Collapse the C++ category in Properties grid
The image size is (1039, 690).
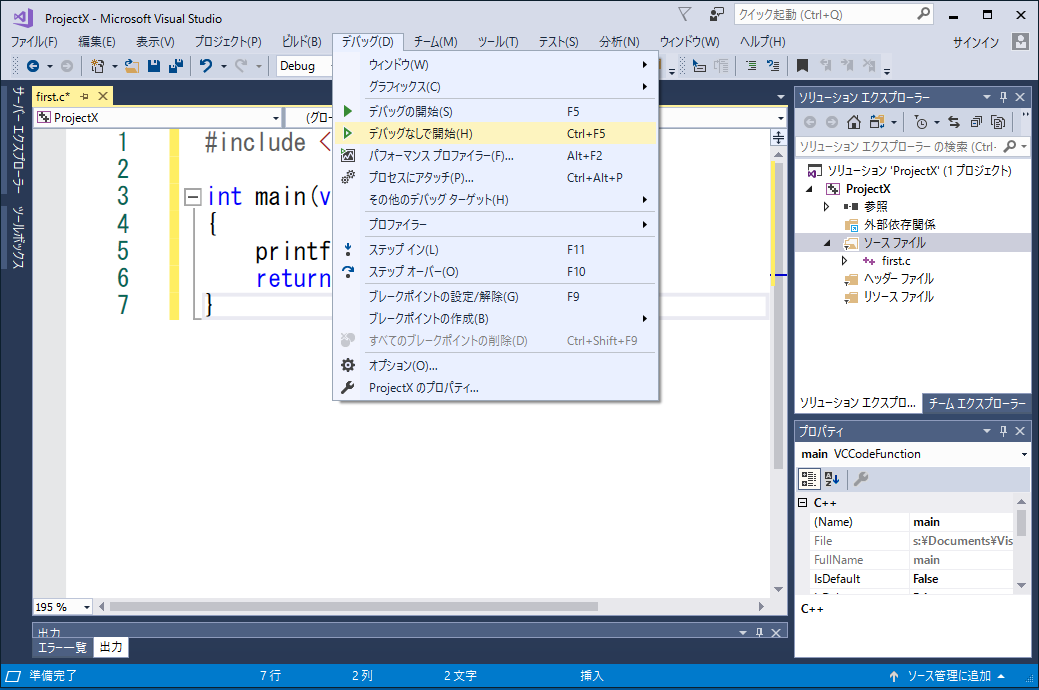pyautogui.click(x=803, y=502)
